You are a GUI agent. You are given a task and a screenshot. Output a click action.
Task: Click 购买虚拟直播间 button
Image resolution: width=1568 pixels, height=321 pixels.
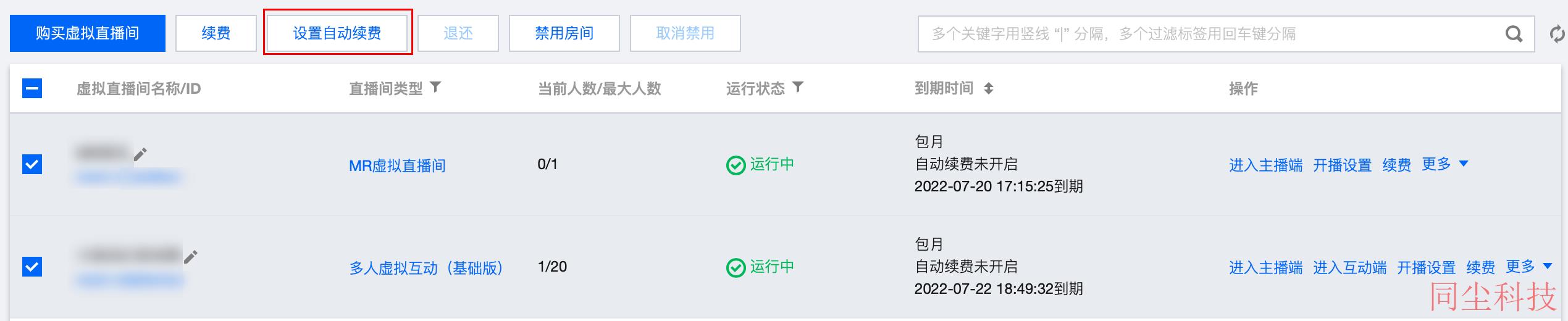[x=88, y=33]
